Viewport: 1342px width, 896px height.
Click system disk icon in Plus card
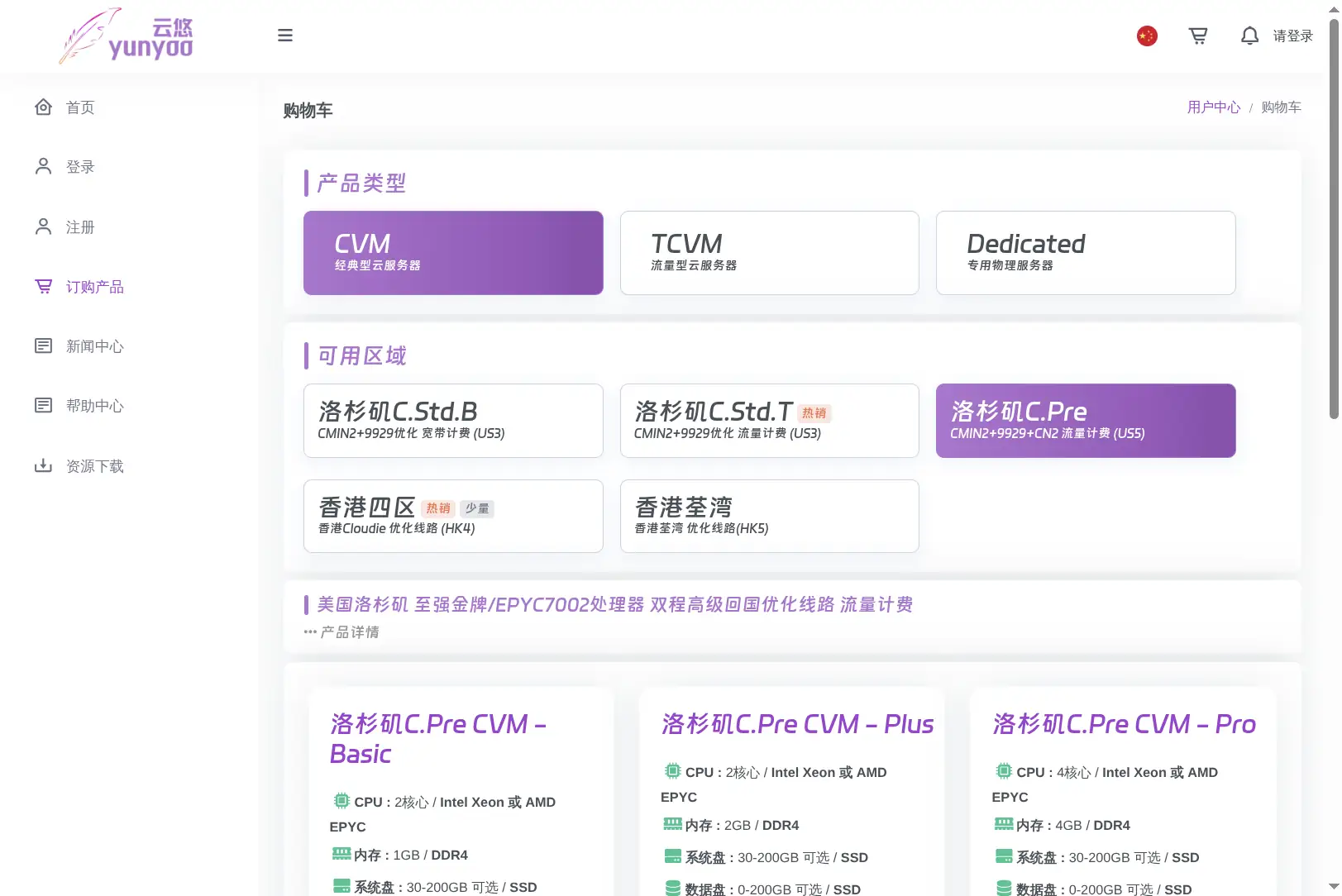click(673, 856)
